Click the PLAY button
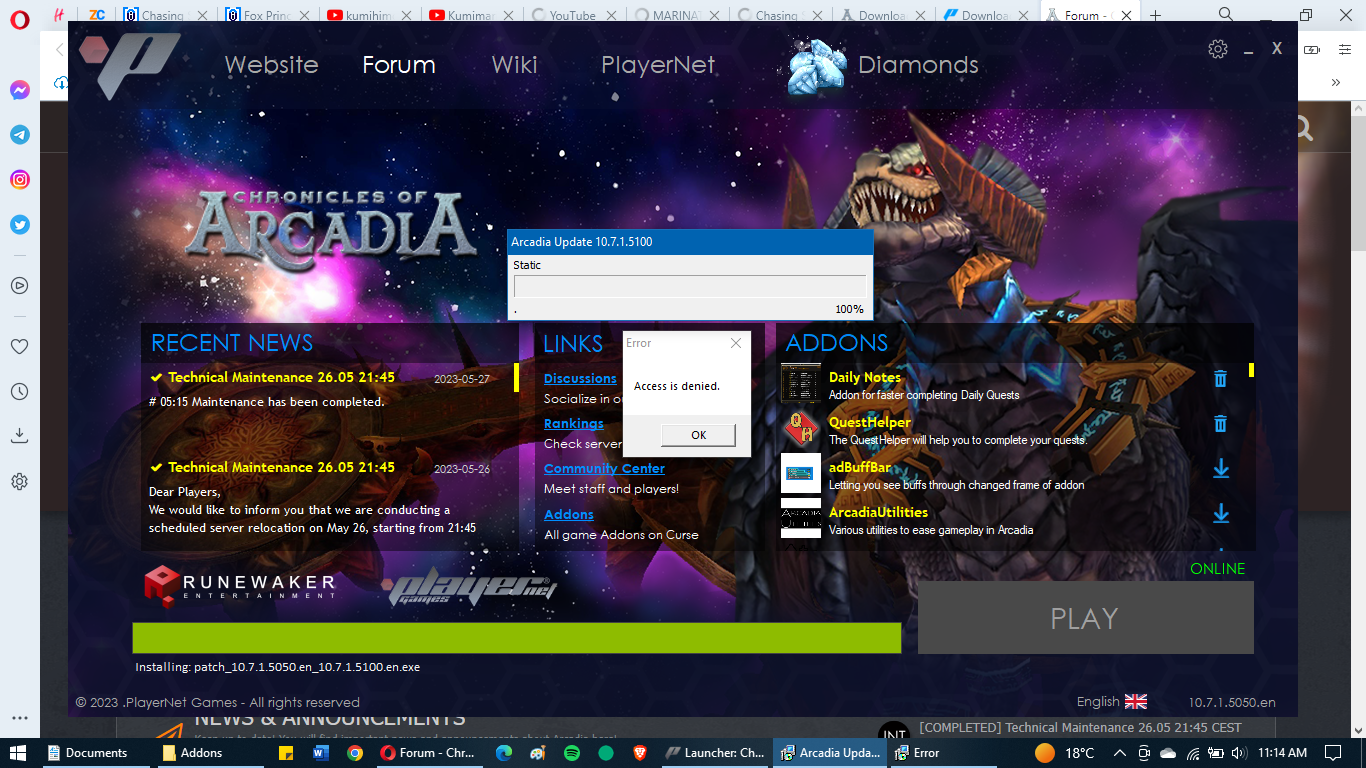Viewport: 1366px width, 768px height. 1085,618
